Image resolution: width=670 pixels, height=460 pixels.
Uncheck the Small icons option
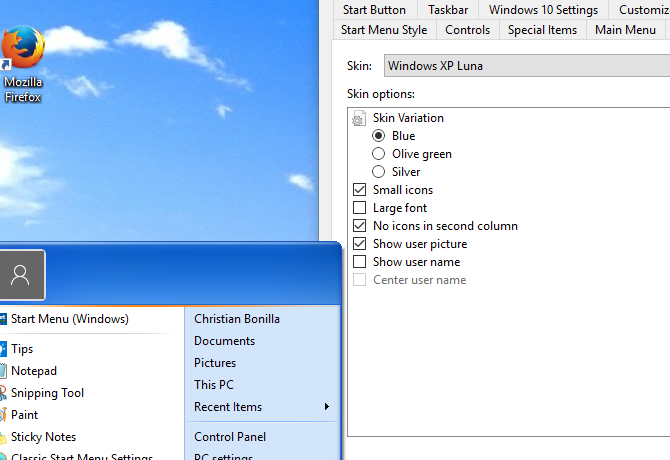(x=359, y=190)
